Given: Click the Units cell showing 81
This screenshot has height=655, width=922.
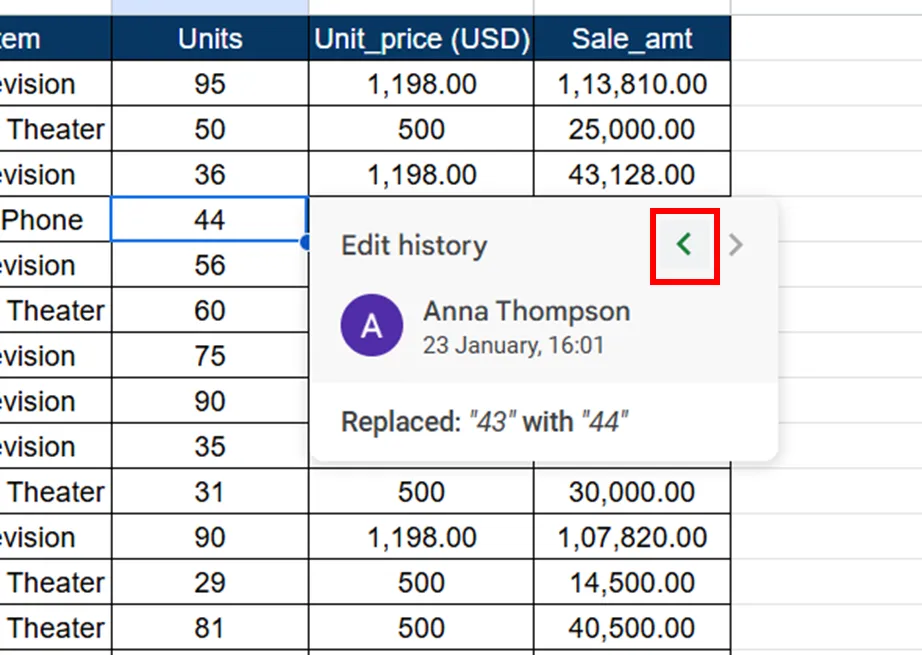Looking at the screenshot, I should point(210,627).
